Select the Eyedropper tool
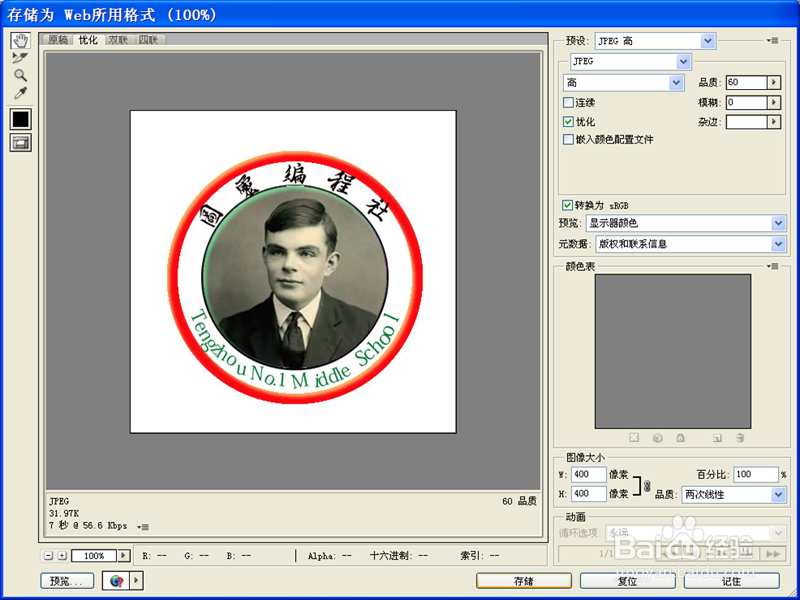 click(x=20, y=93)
